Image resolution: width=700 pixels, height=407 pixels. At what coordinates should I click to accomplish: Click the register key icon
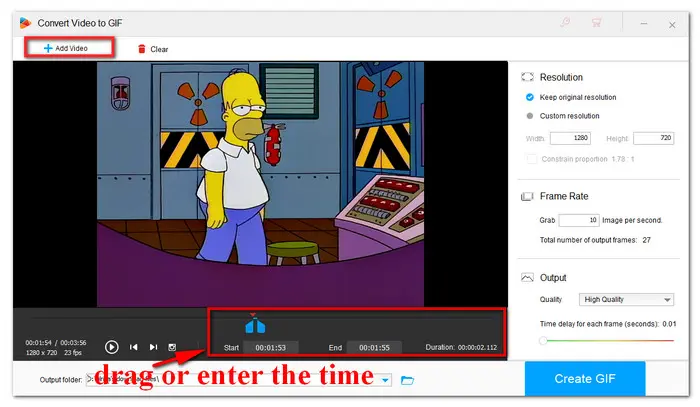565,22
